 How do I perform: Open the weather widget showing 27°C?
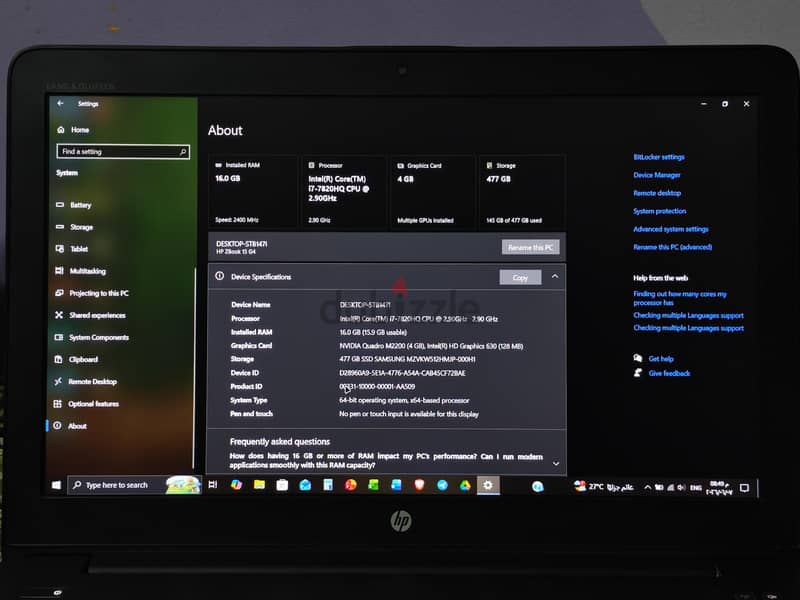pos(604,487)
